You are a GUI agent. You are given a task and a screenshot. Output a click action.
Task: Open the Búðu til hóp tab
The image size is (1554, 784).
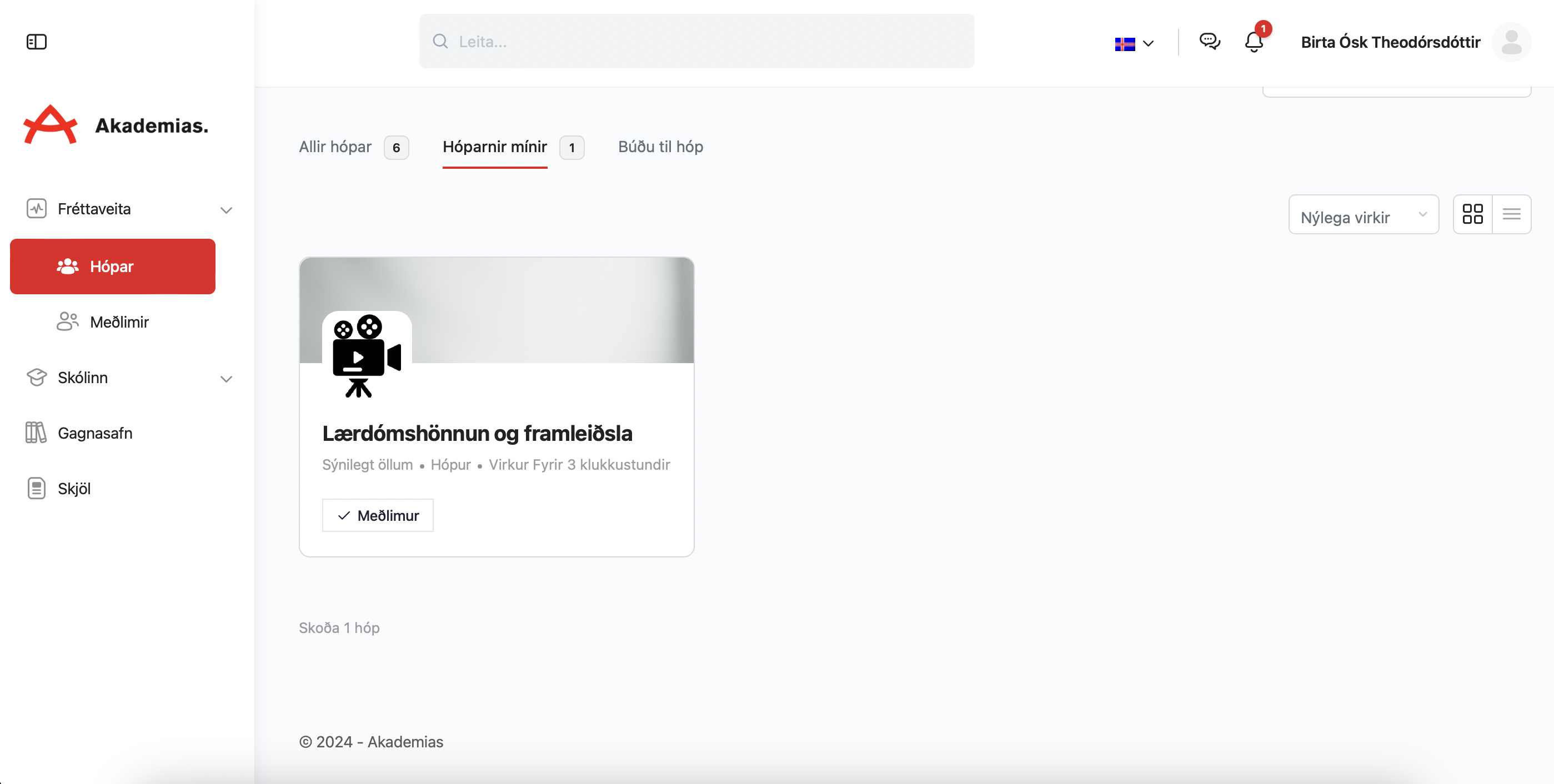[x=660, y=147]
